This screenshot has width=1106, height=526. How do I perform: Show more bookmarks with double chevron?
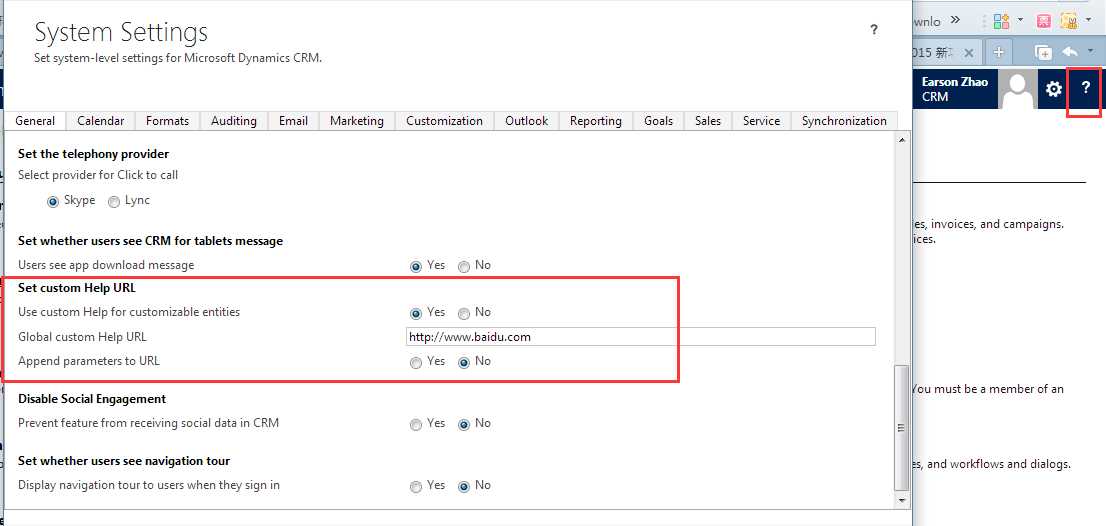pos(955,20)
